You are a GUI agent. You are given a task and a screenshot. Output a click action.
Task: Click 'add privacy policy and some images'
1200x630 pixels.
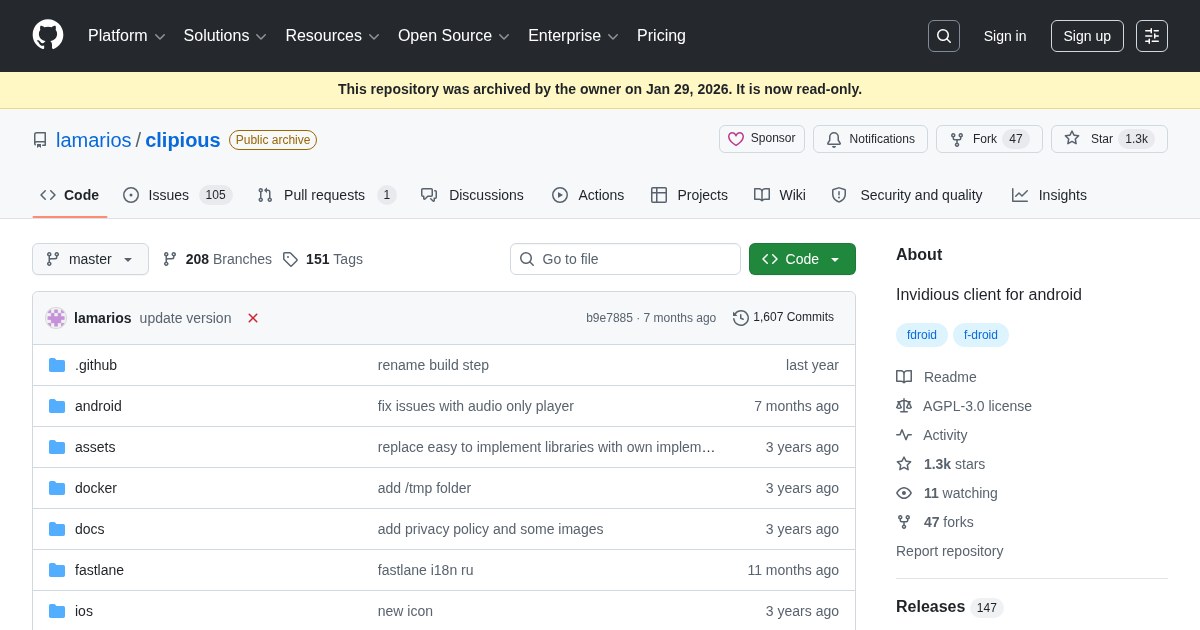click(490, 529)
